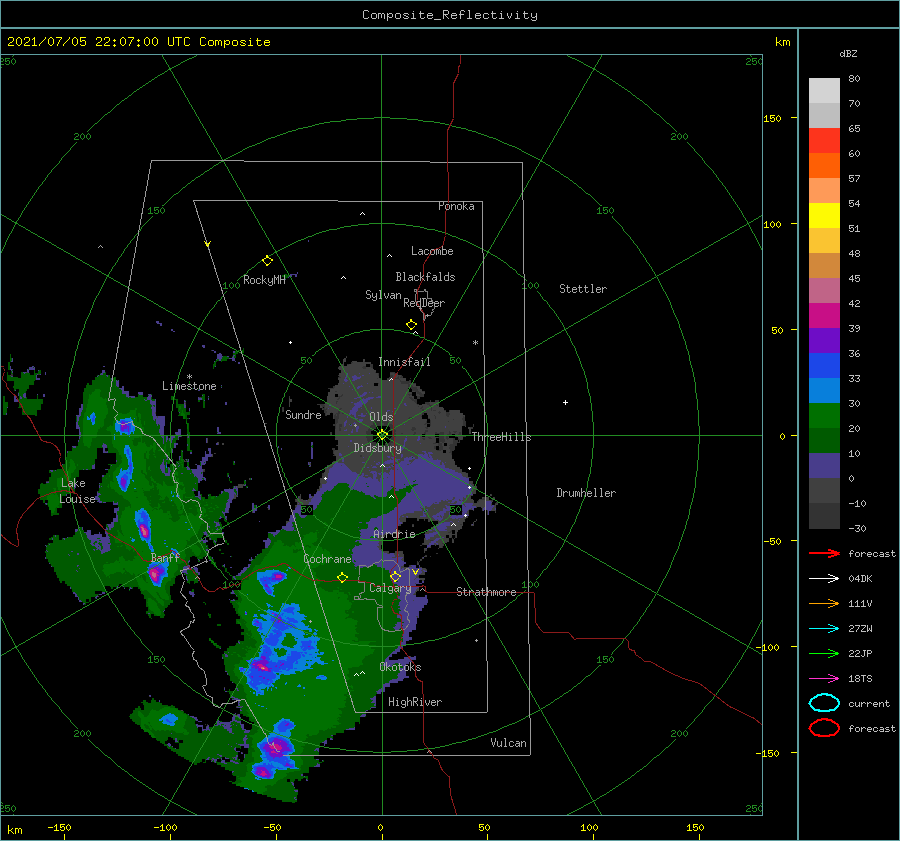
Task: Click the Strathmore label
Action: click(486, 592)
